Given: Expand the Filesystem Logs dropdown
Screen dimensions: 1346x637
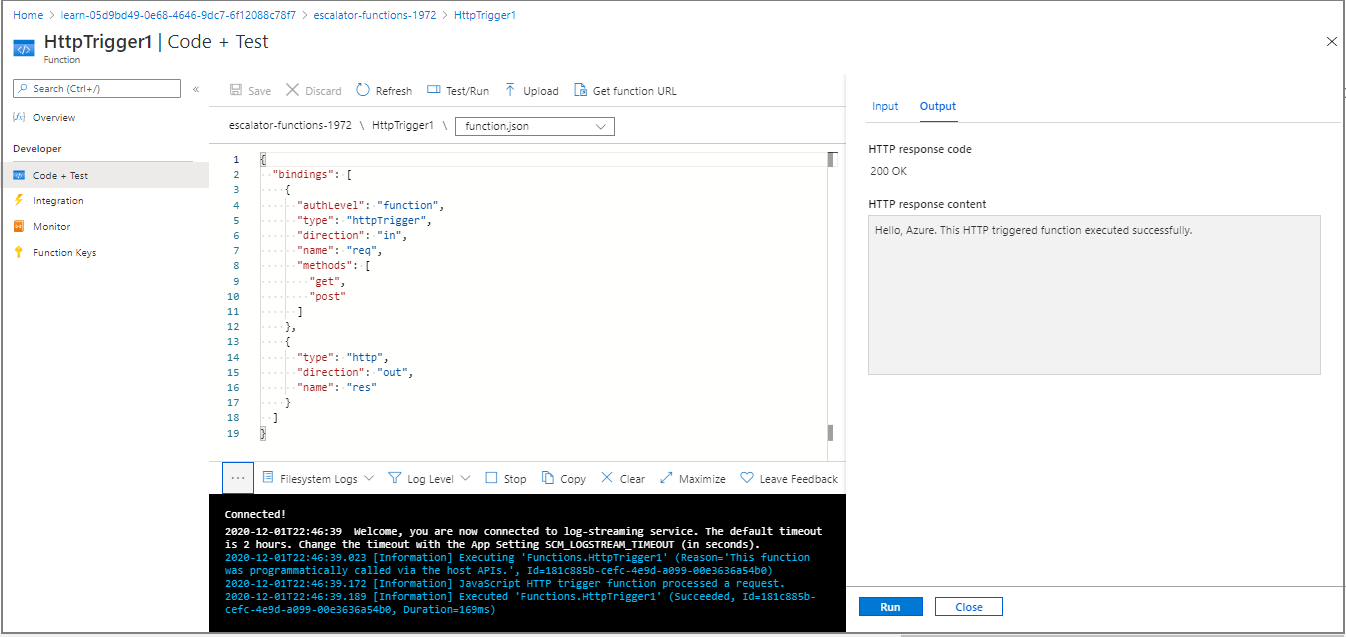Looking at the screenshot, I should pyautogui.click(x=317, y=478).
